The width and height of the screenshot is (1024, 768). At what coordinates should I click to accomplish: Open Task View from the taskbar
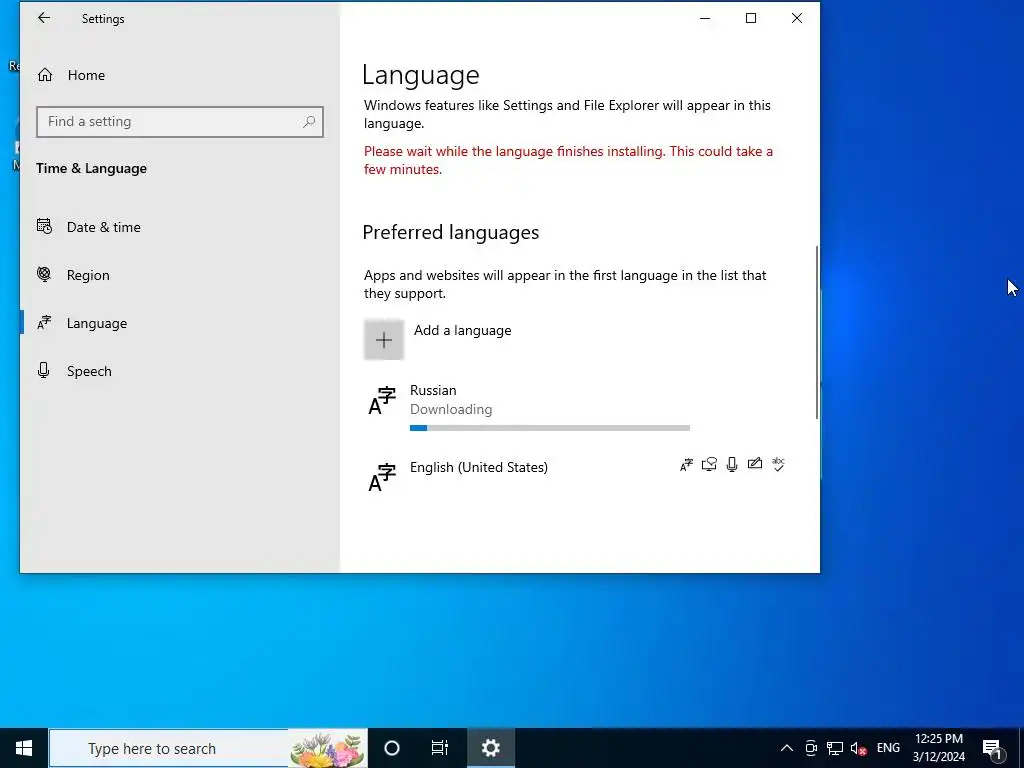tap(440, 748)
